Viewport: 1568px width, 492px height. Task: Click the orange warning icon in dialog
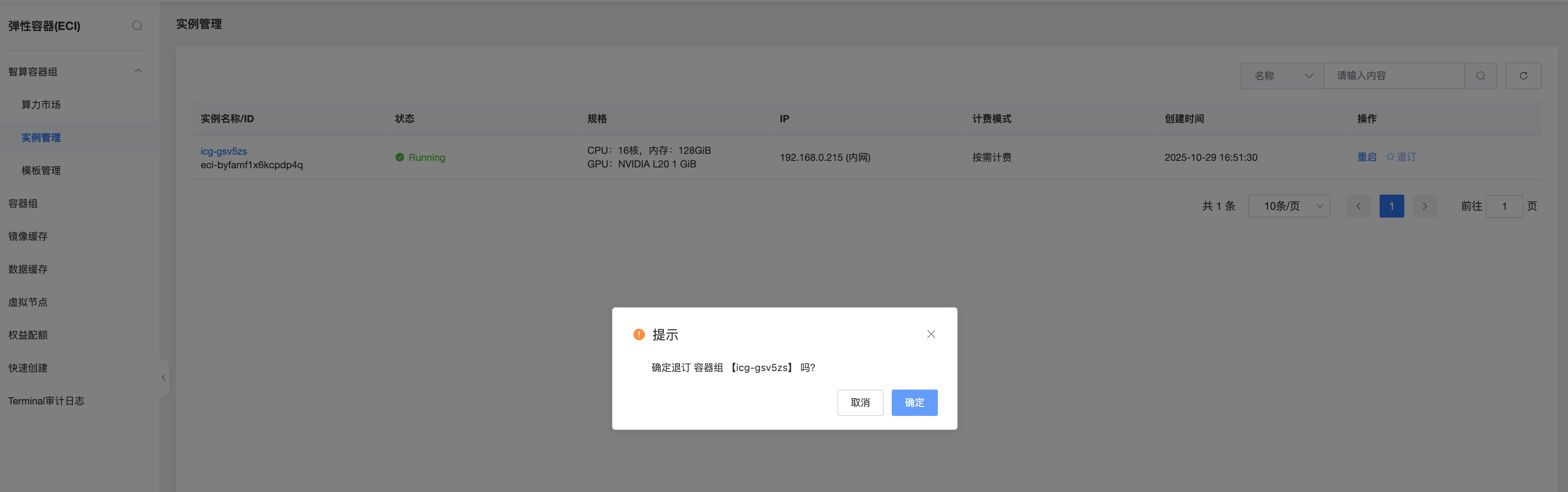638,334
